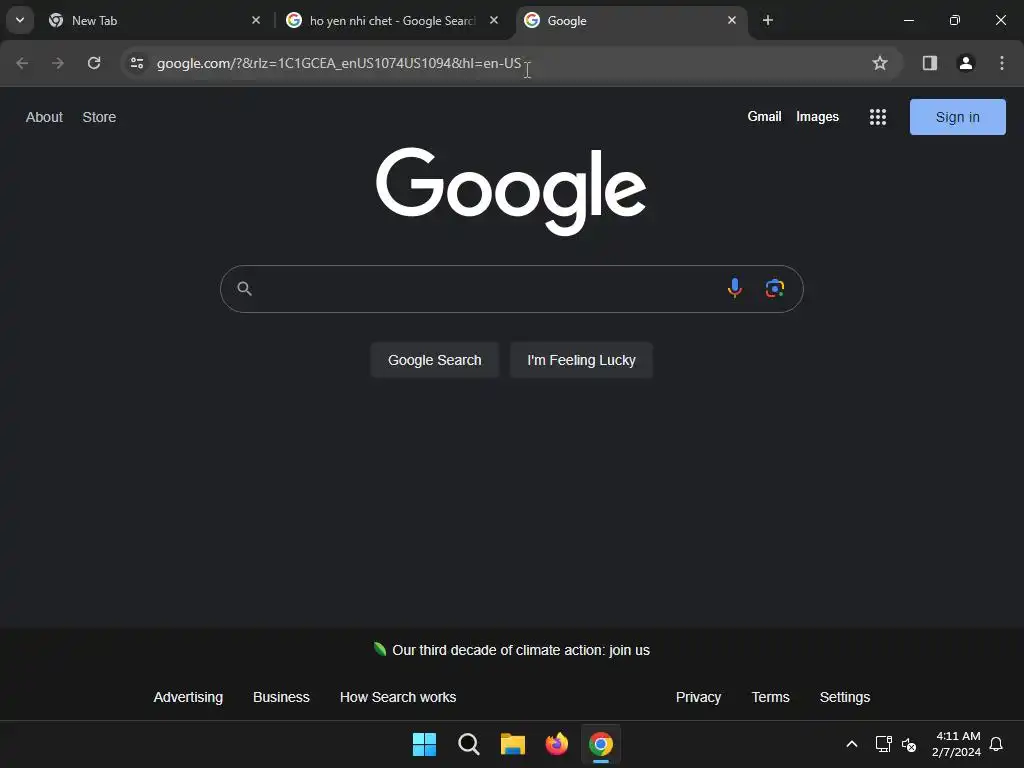Click the Google logo
The image size is (1024, 768).
[511, 191]
